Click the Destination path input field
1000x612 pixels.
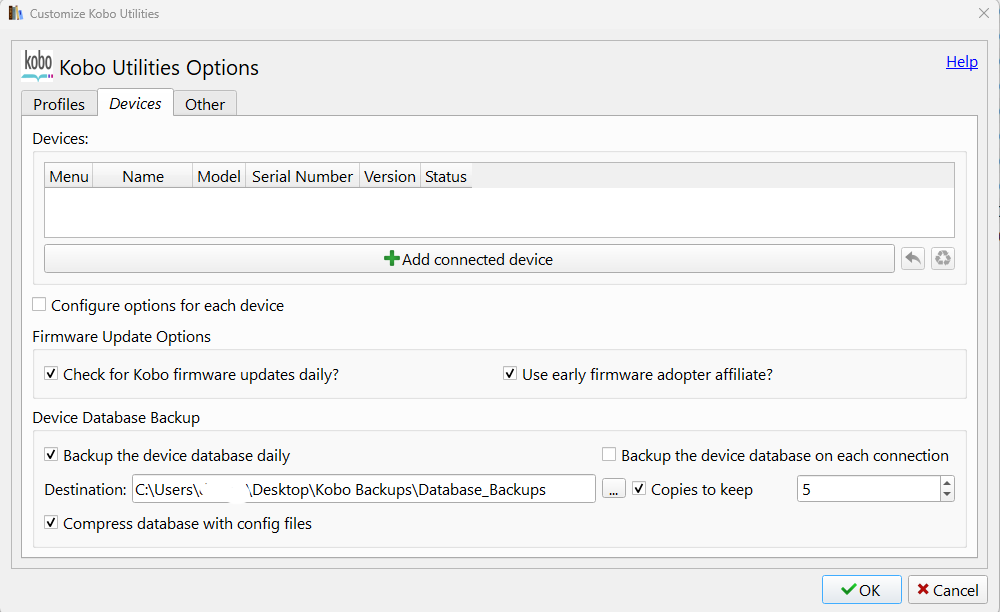(363, 489)
